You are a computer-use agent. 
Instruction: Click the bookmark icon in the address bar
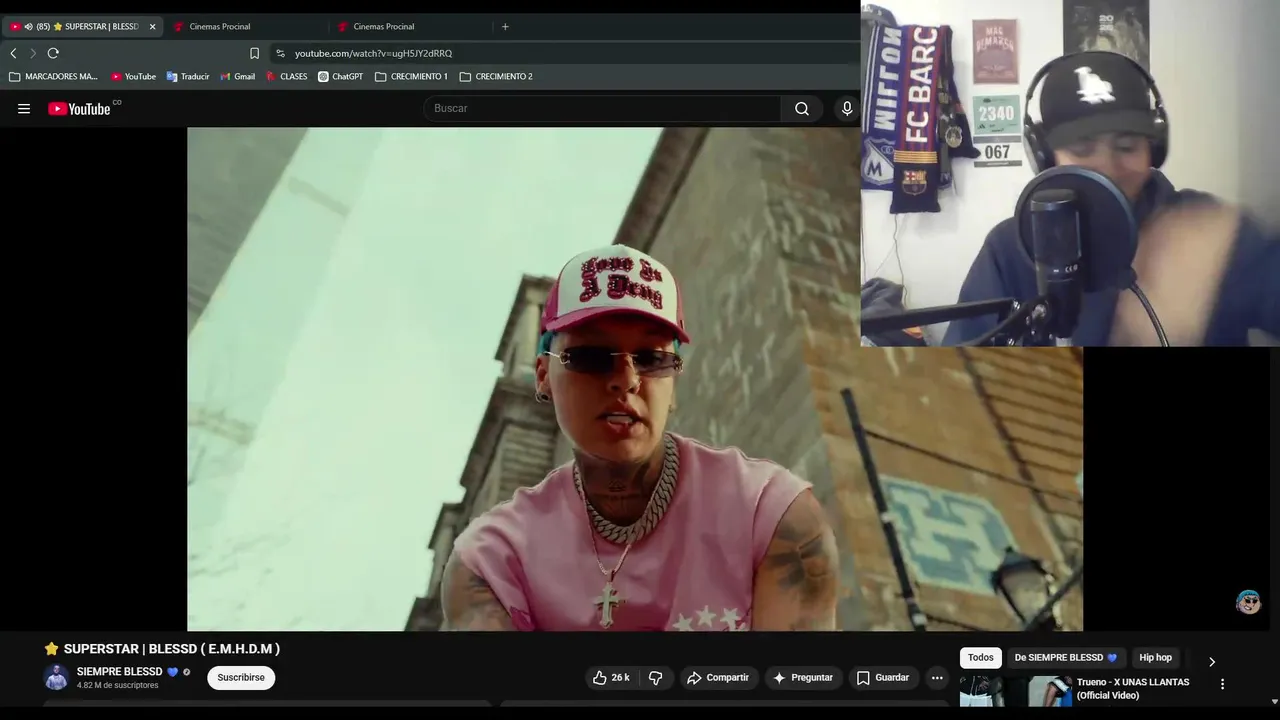click(x=254, y=53)
